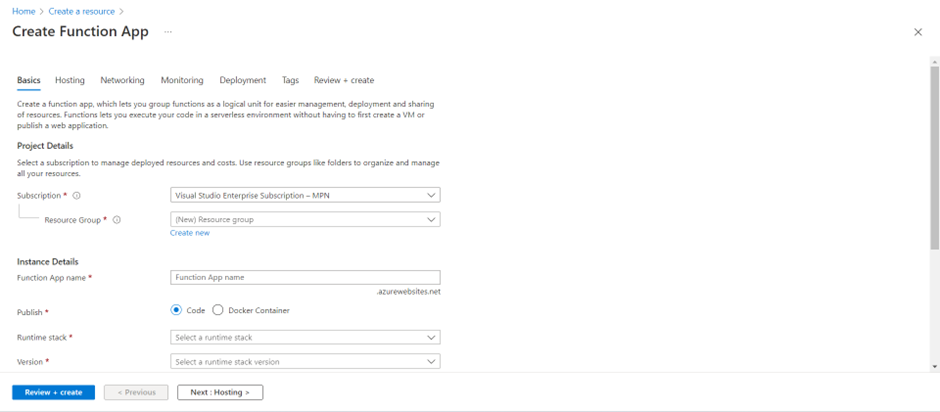The image size is (940, 412).
Task: Click the Previous button
Action: pos(136,392)
